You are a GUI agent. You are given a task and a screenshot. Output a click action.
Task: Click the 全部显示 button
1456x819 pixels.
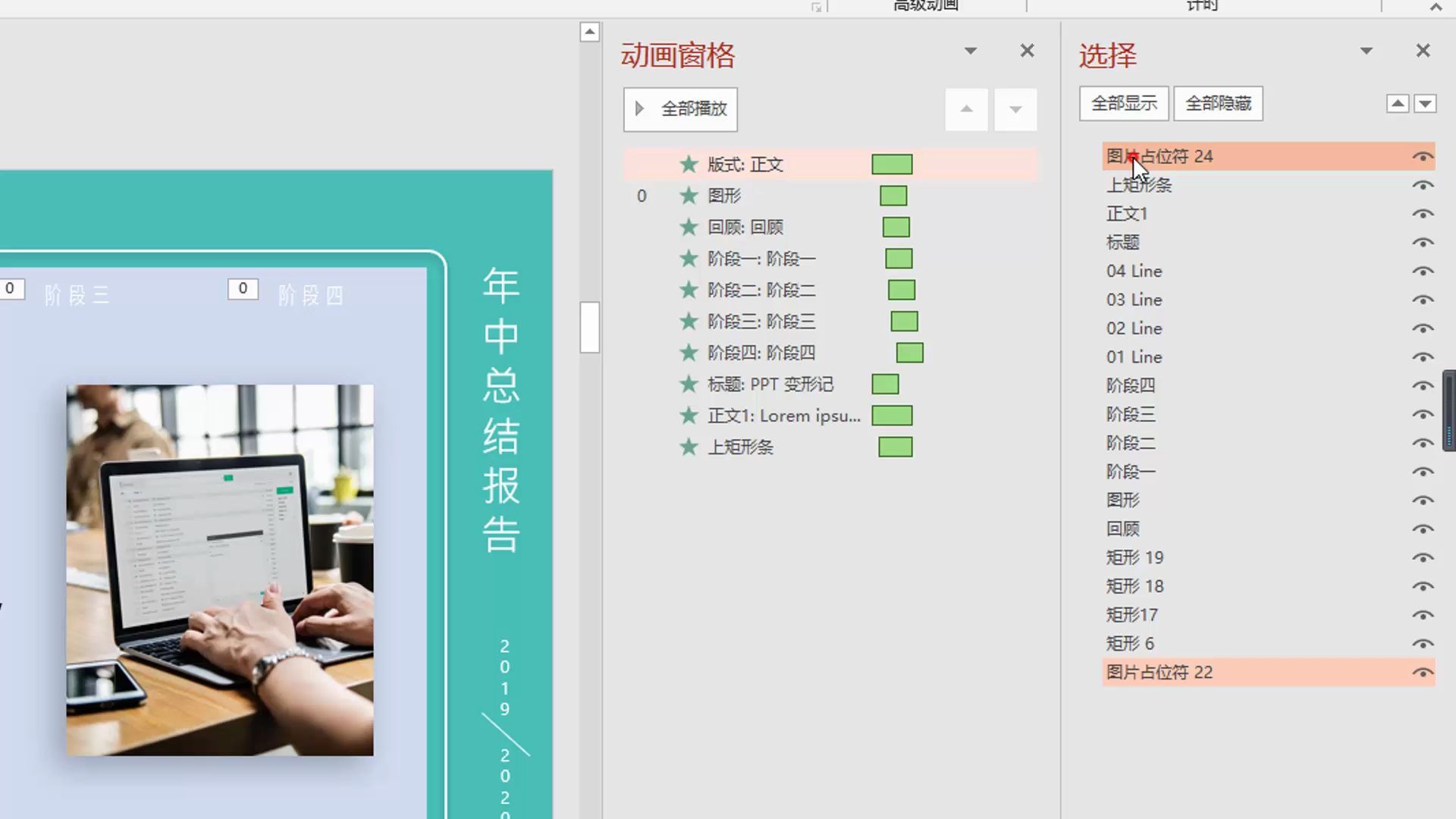tap(1124, 103)
